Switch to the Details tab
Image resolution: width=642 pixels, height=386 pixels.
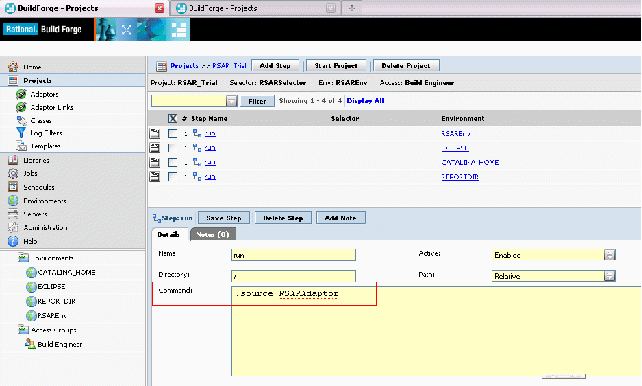[x=169, y=234]
